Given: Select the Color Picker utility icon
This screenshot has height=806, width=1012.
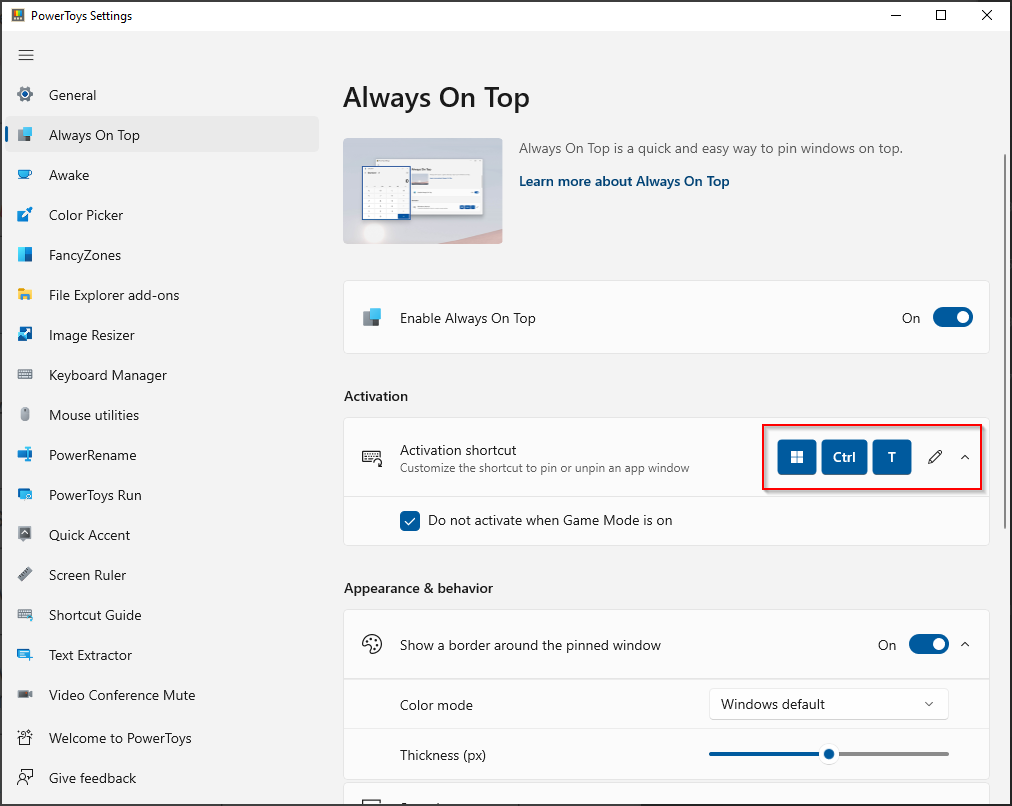Looking at the screenshot, I should (27, 215).
